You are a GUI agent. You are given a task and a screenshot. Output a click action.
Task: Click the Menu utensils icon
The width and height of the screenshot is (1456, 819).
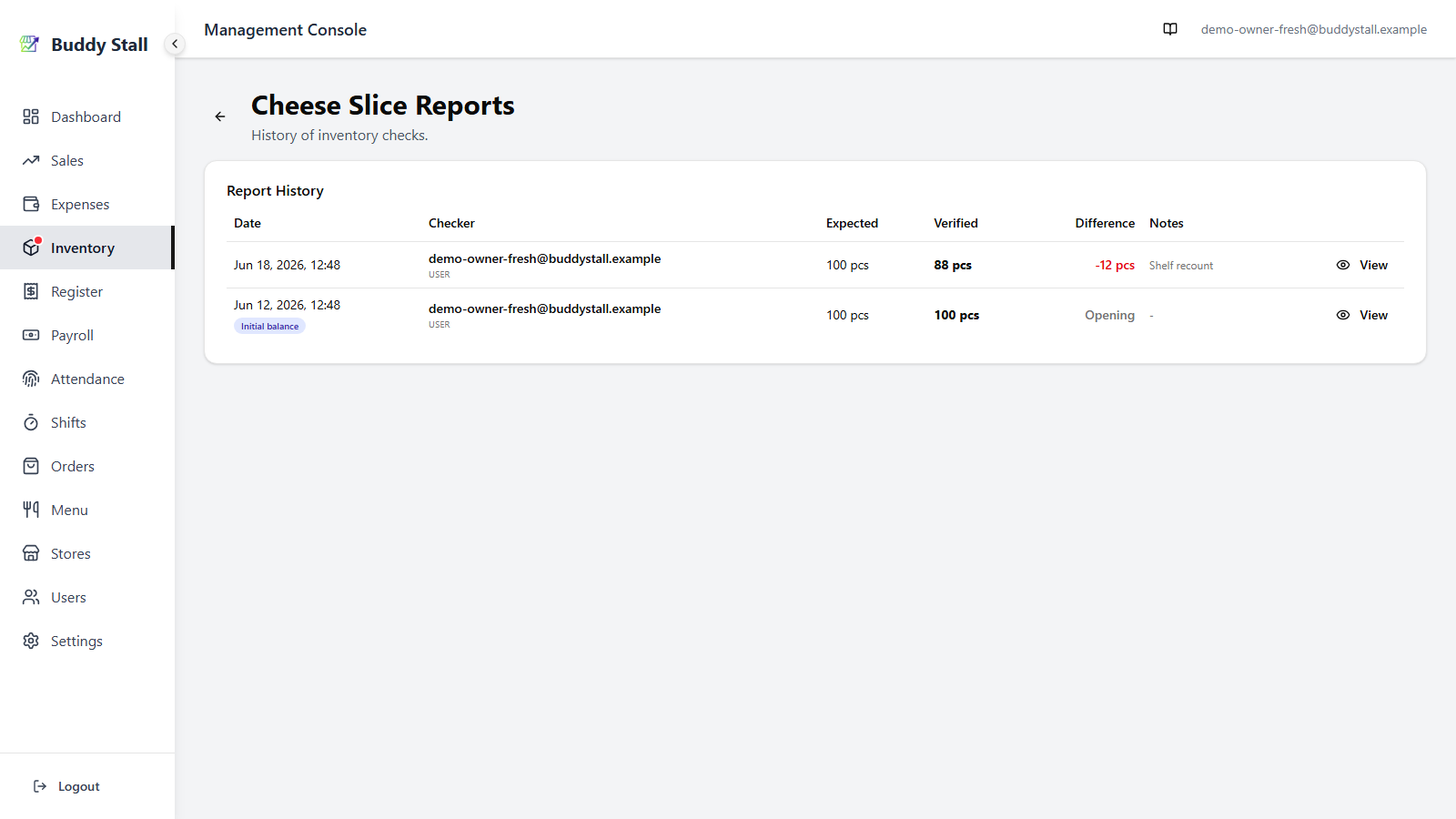[31, 510]
